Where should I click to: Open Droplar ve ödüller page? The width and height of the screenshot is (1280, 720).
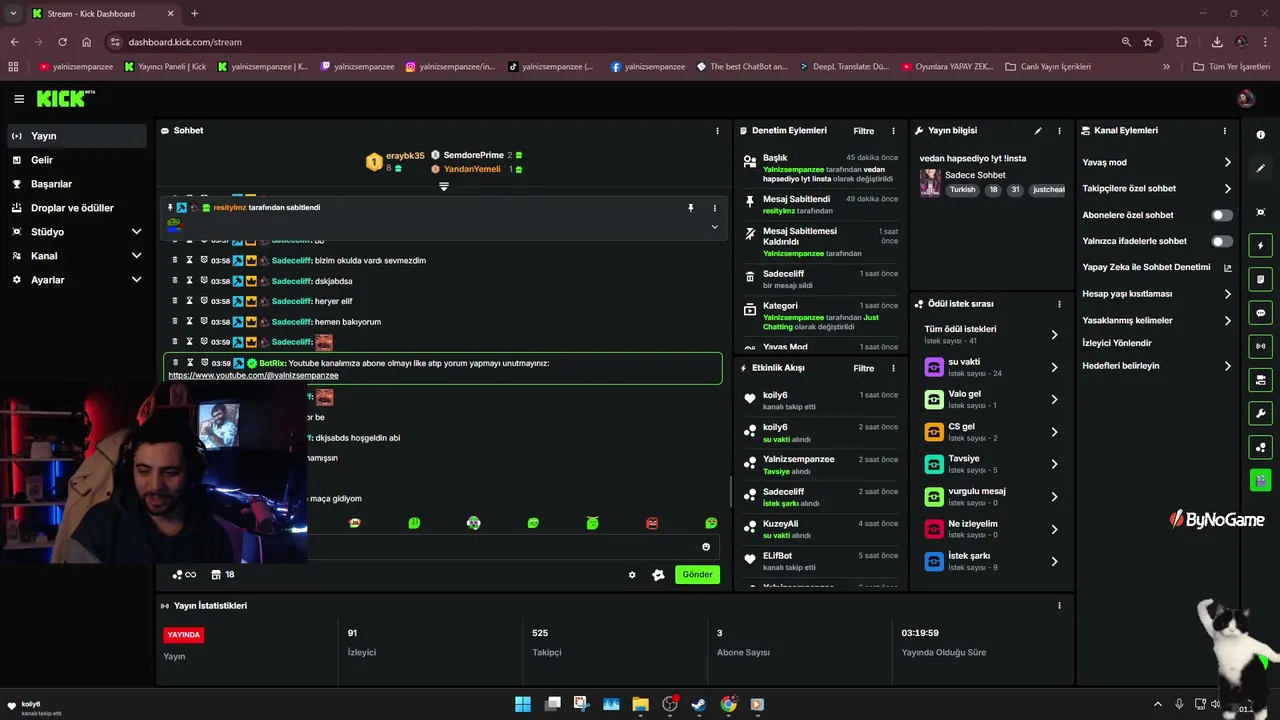(x=76, y=208)
